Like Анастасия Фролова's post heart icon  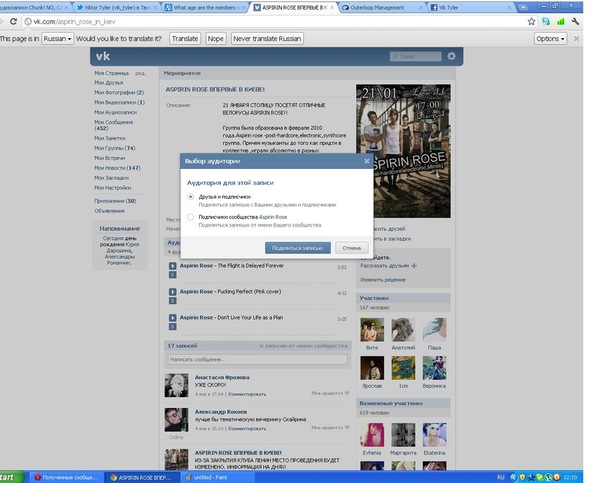pos(347,393)
